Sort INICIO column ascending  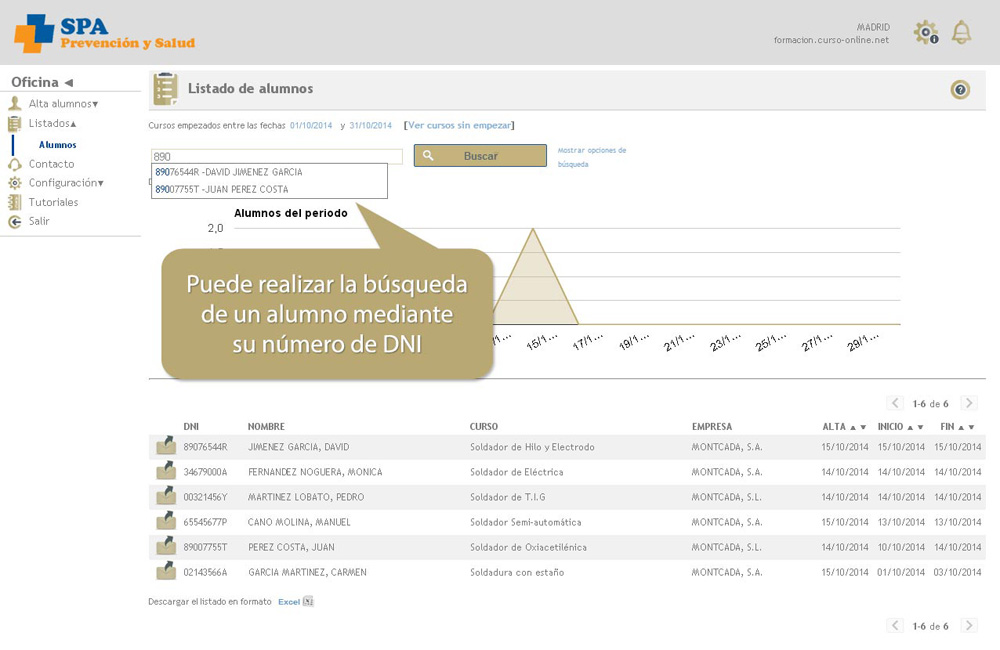coord(910,427)
